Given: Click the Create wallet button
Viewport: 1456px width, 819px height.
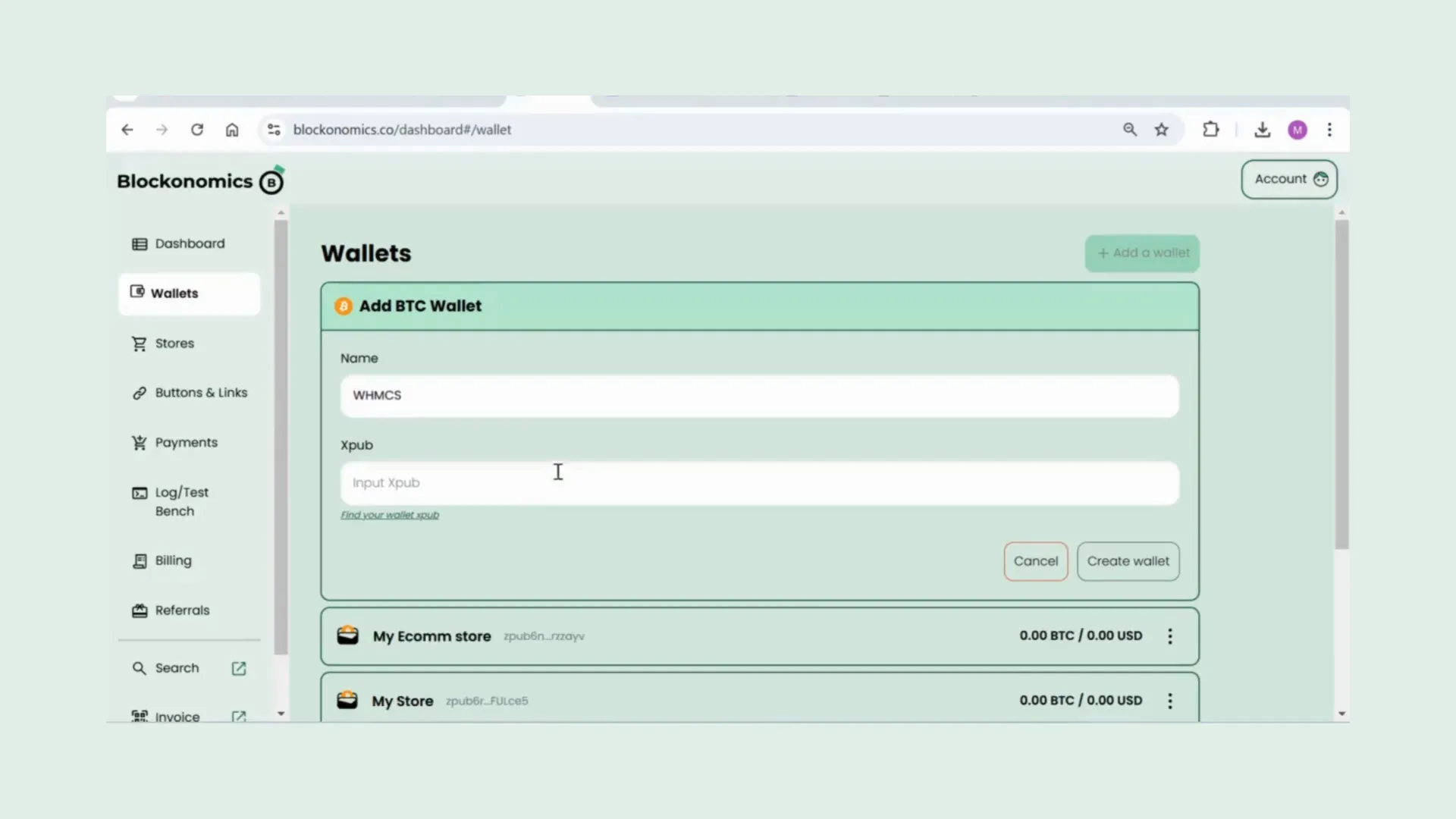Looking at the screenshot, I should (x=1128, y=560).
